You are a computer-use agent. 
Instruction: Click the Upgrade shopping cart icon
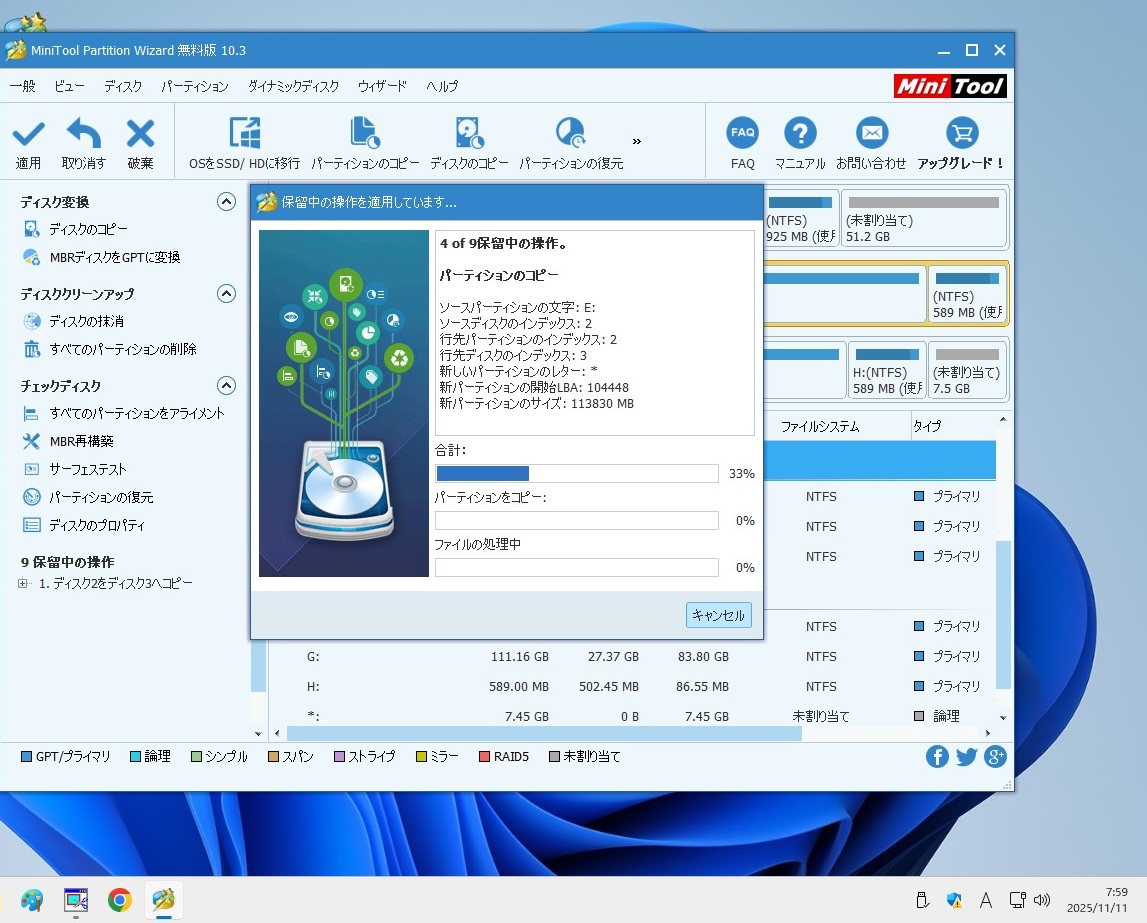(961, 133)
